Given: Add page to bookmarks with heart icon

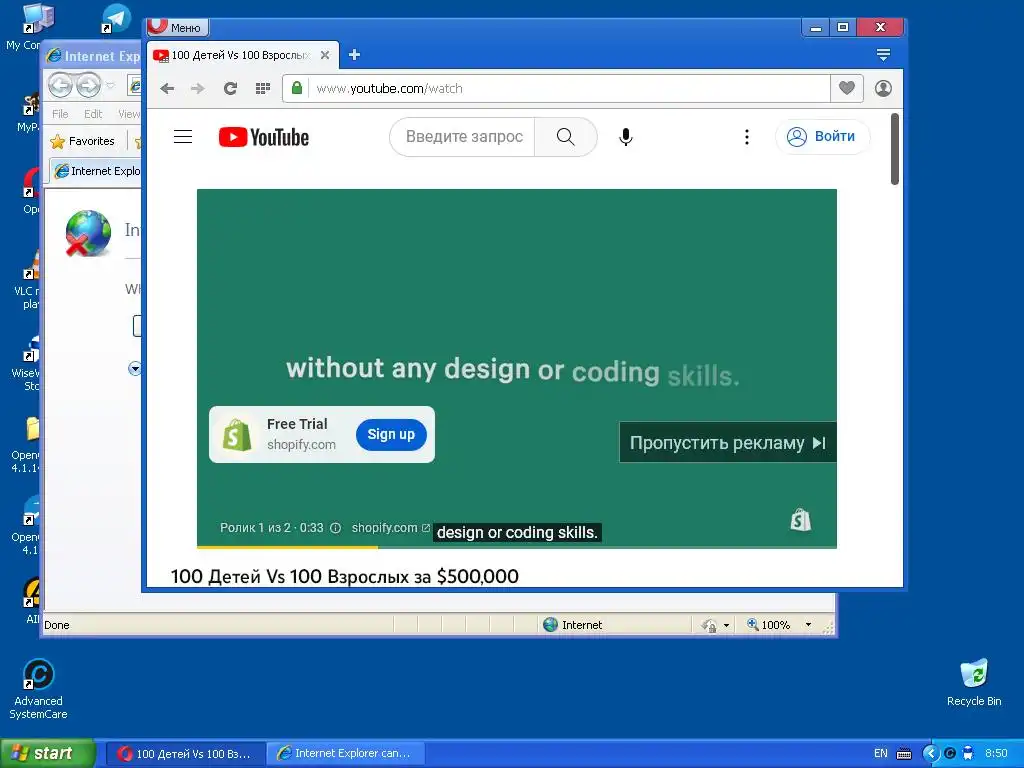Looking at the screenshot, I should [x=846, y=88].
